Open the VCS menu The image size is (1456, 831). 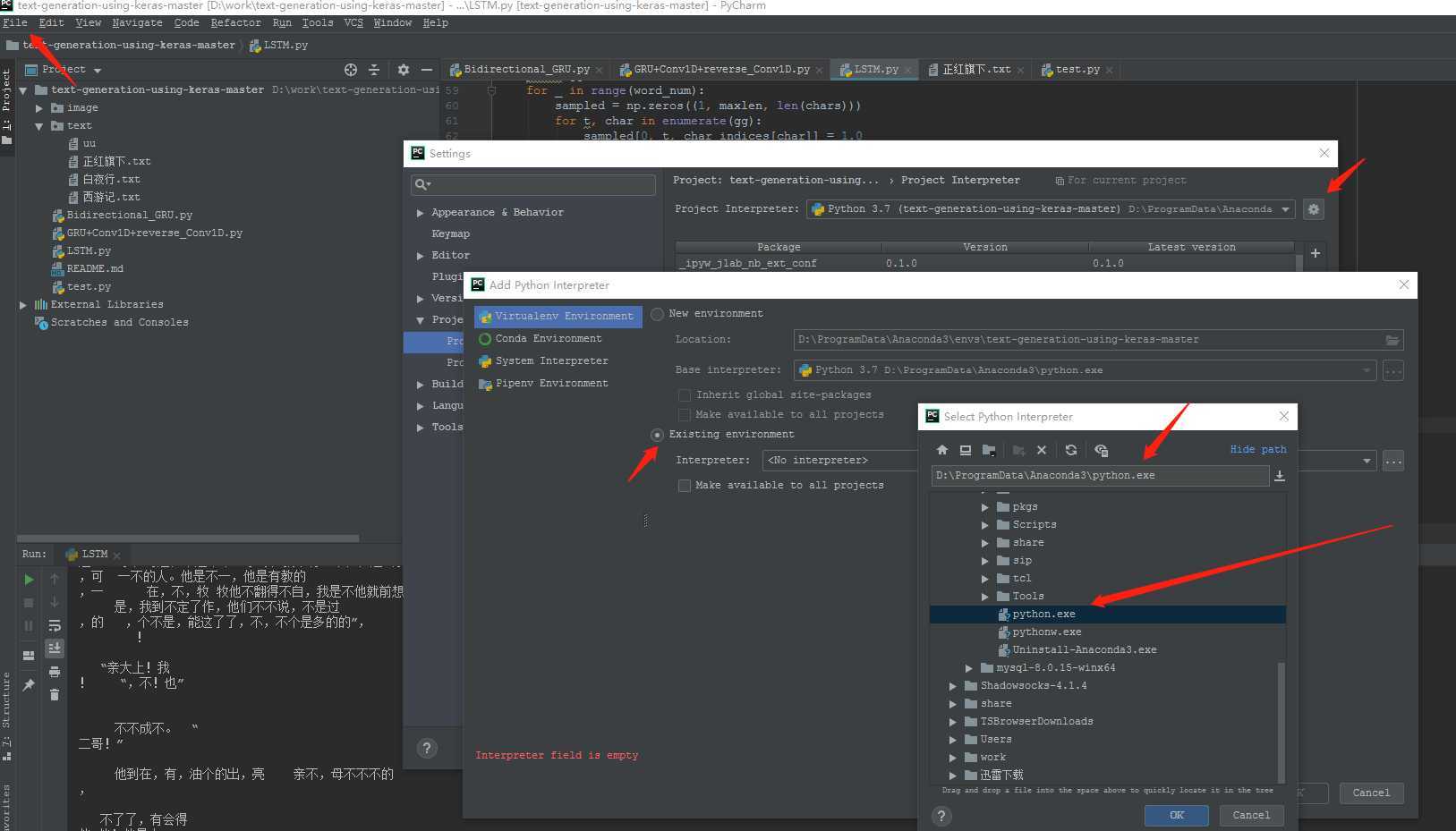coord(353,22)
